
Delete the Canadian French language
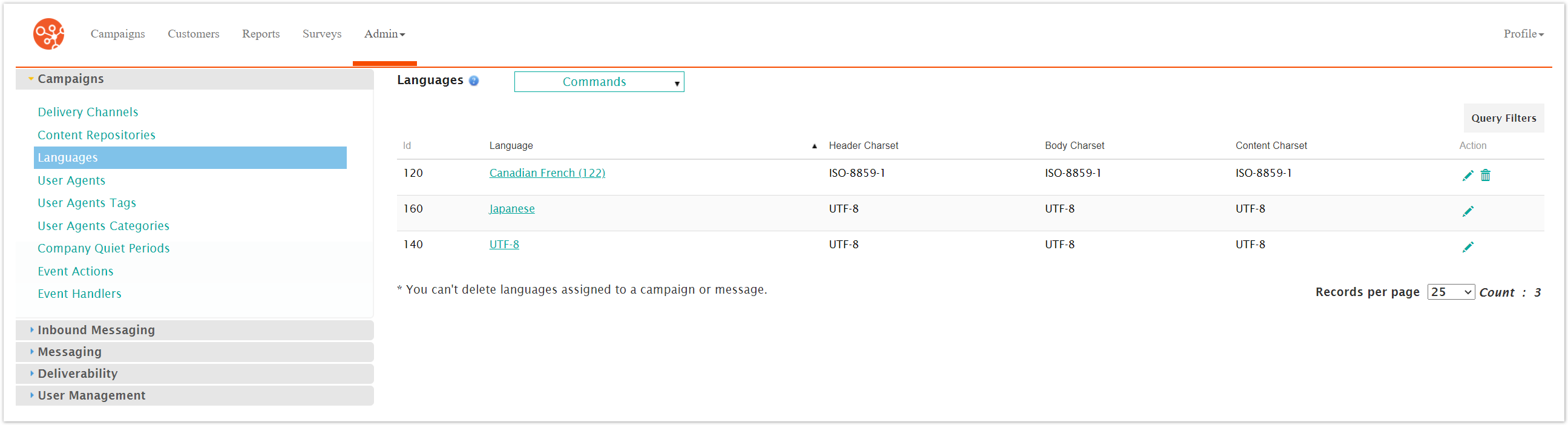coord(1485,176)
